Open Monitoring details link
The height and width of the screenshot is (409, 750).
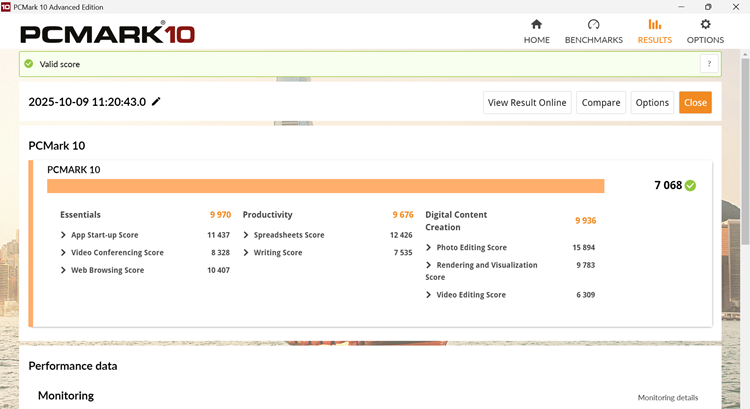click(667, 398)
